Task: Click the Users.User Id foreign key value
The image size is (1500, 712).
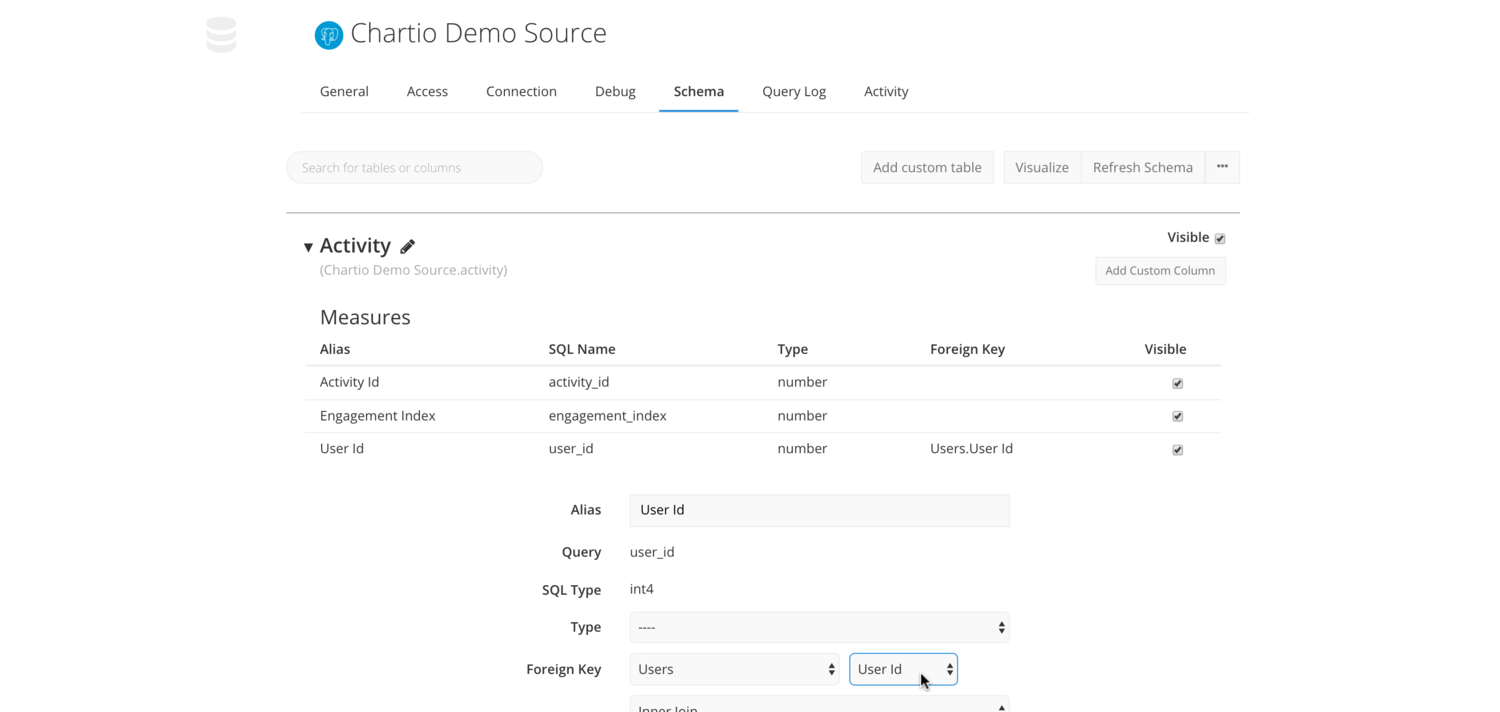Action: pyautogui.click(x=971, y=448)
